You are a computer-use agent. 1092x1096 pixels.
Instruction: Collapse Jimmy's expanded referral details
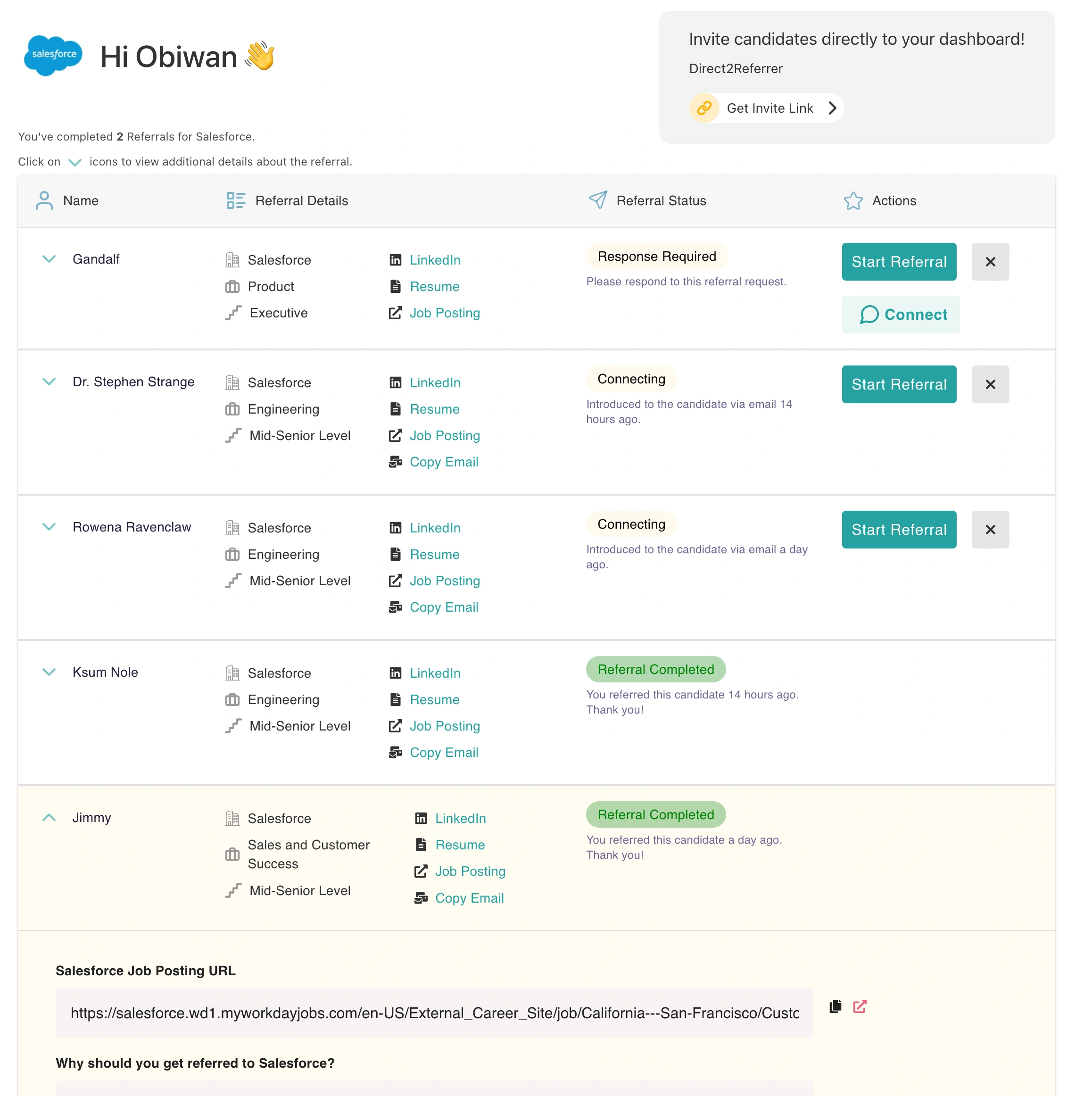[50, 817]
